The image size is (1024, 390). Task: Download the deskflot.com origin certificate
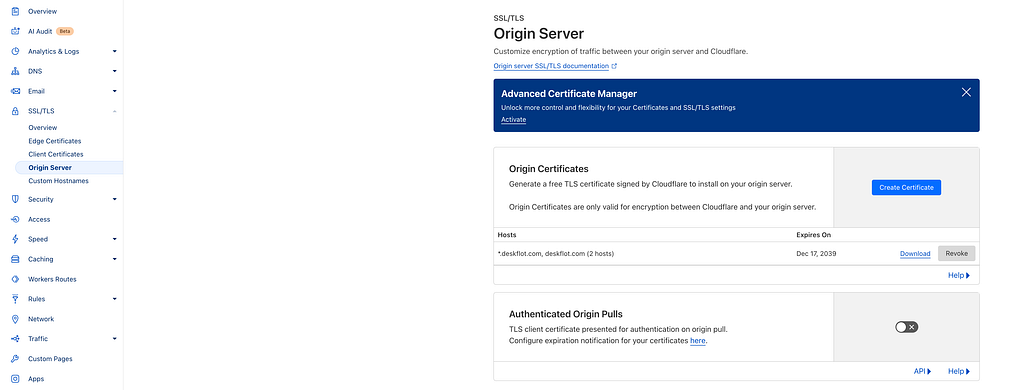(915, 253)
